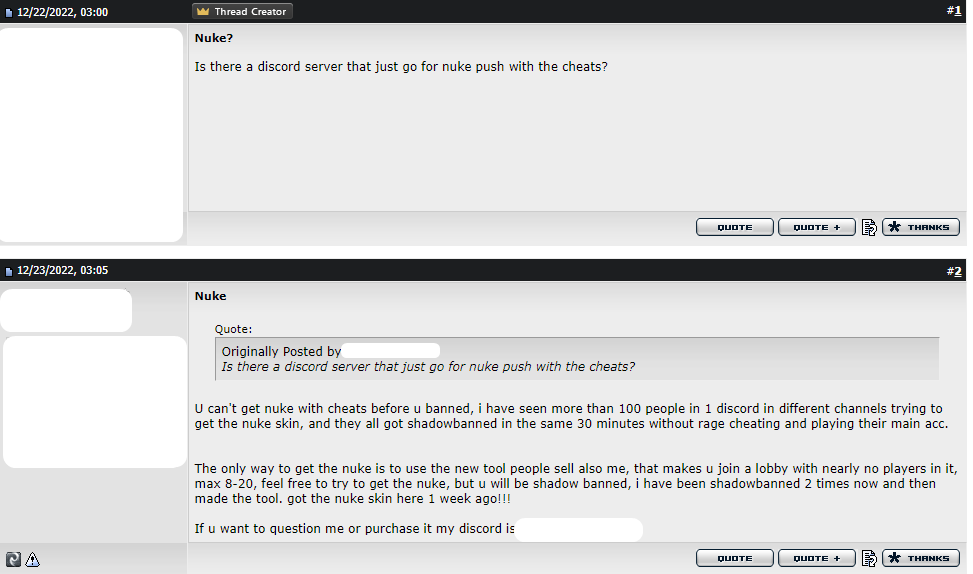Image resolution: width=973 pixels, height=574 pixels.
Task: Click the swirl reputation icon under post #2
Action: (x=13, y=559)
